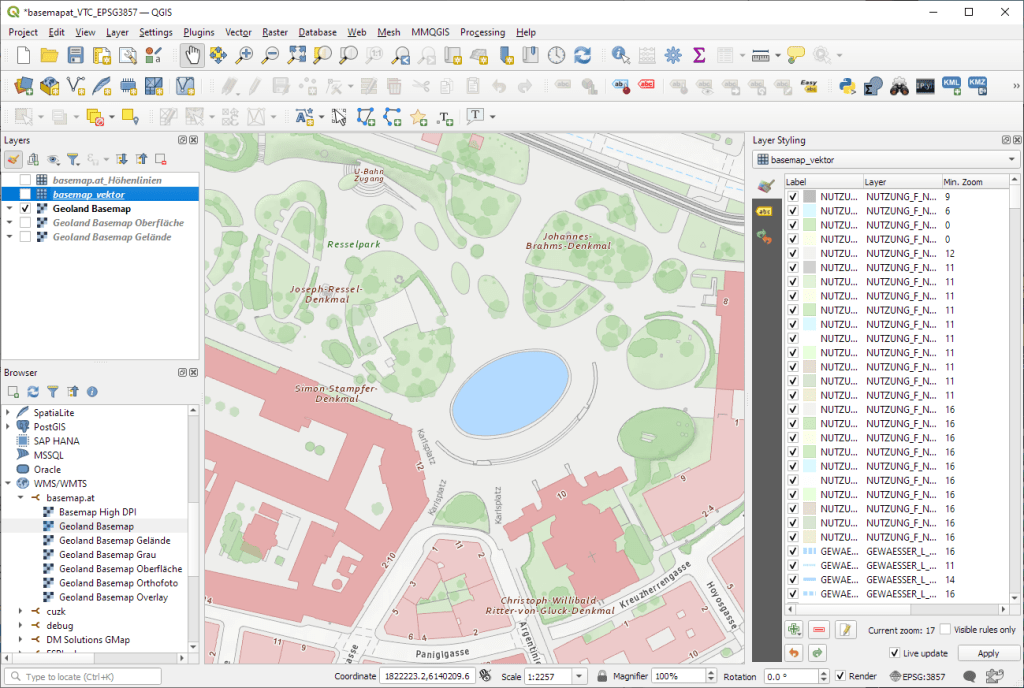Toggle visibility of Geoland Basemap layer
1024x688 pixels.
point(25,209)
